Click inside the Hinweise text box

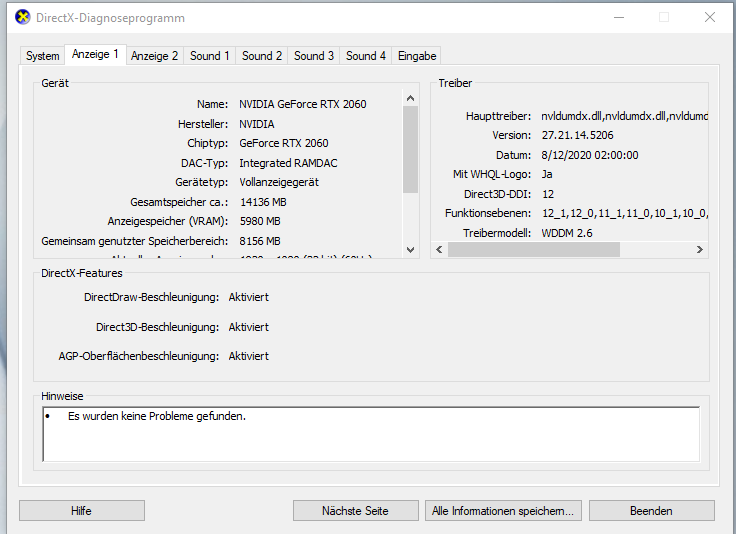click(371, 435)
